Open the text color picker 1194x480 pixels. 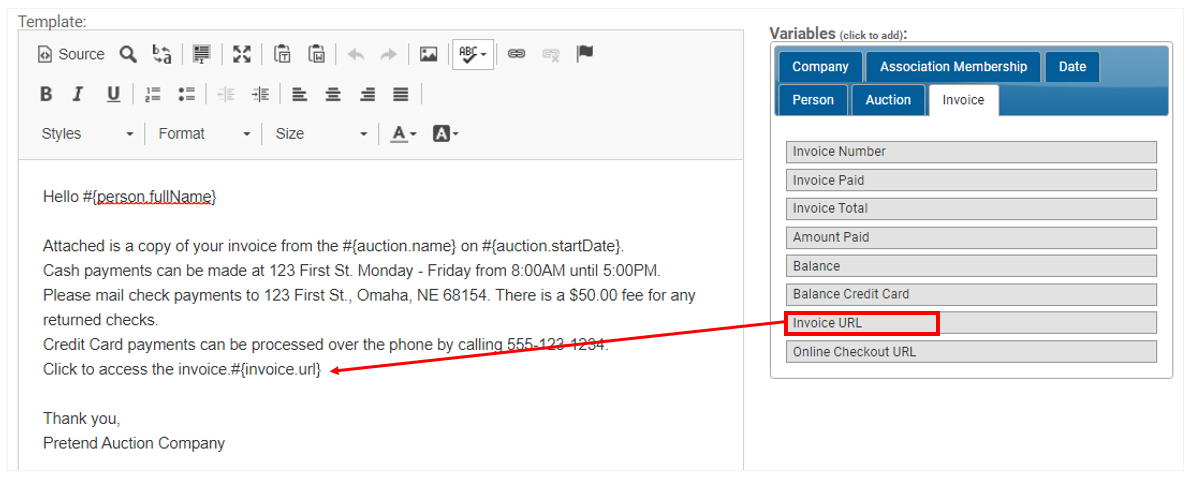coord(403,134)
